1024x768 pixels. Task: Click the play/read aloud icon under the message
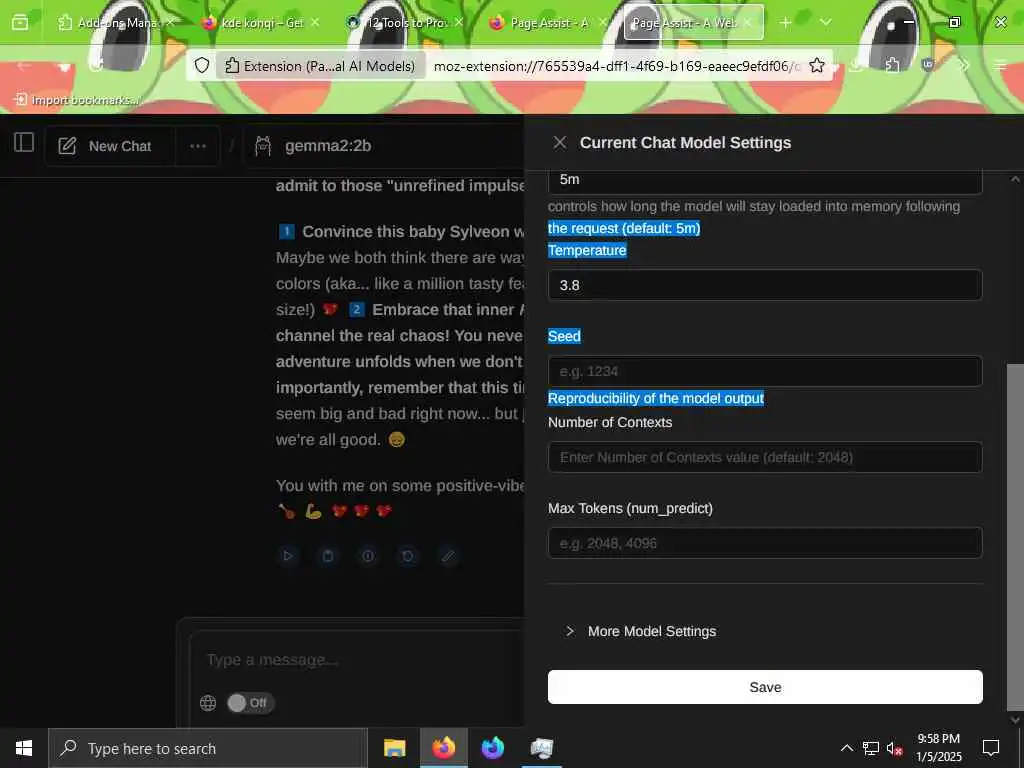click(288, 556)
